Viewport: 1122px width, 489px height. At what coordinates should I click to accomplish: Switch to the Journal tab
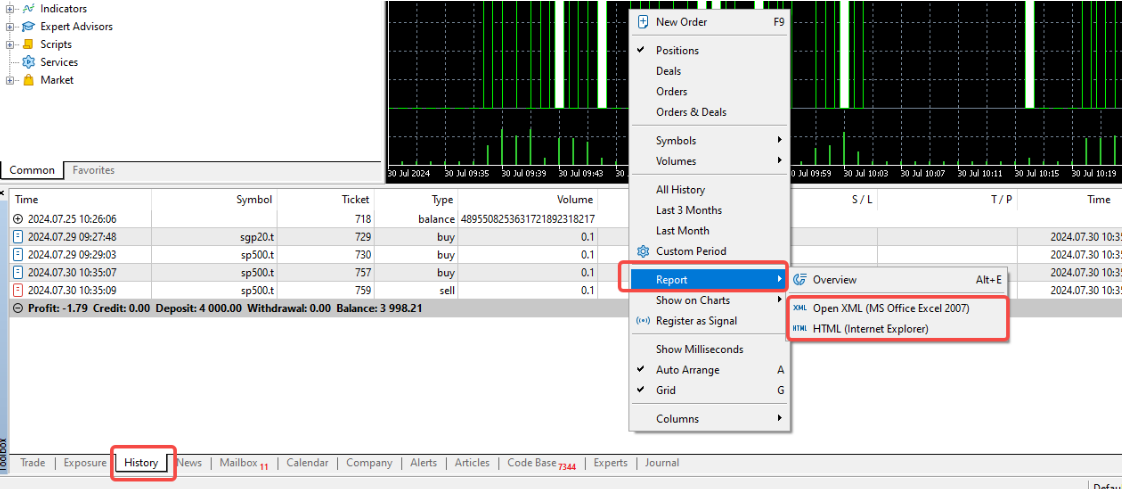[x=661, y=463]
